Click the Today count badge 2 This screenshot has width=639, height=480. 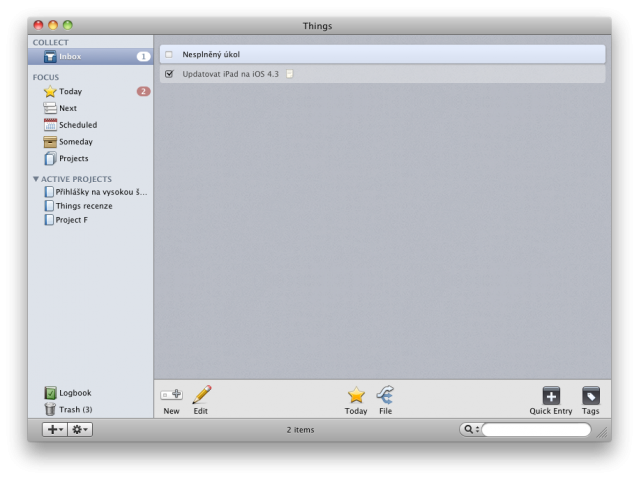pos(143,91)
